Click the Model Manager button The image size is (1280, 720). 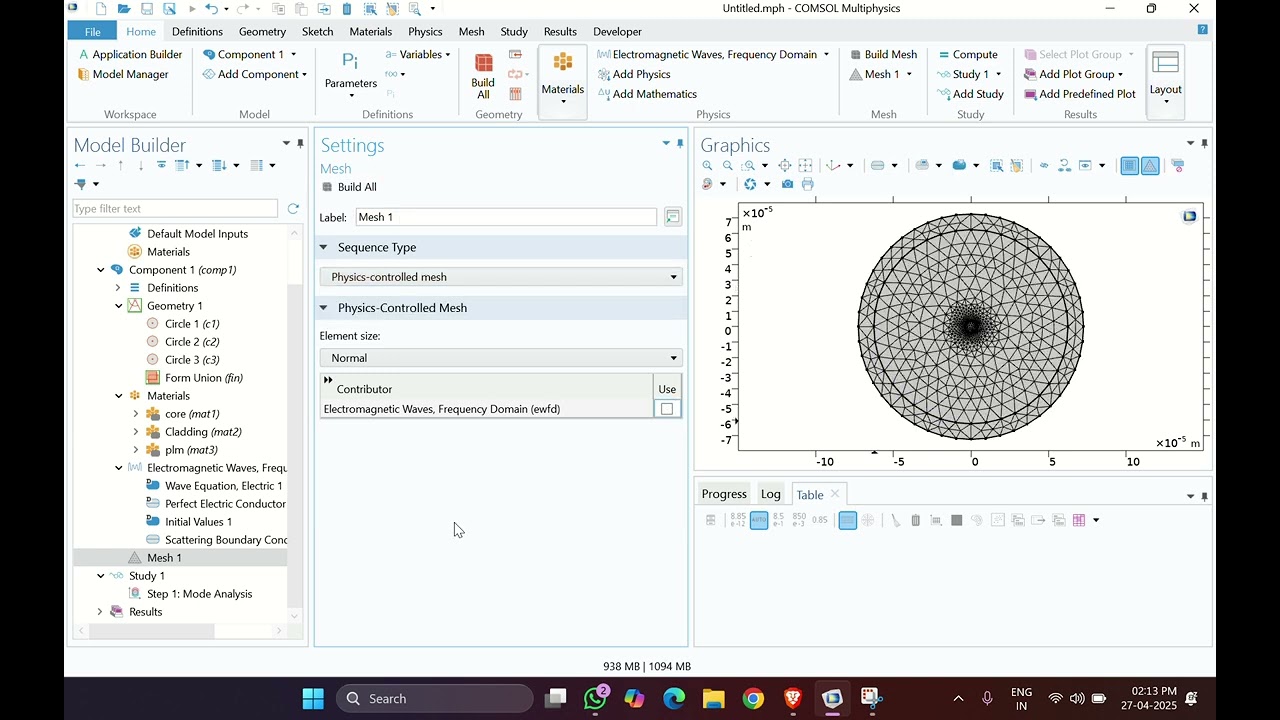click(x=123, y=74)
